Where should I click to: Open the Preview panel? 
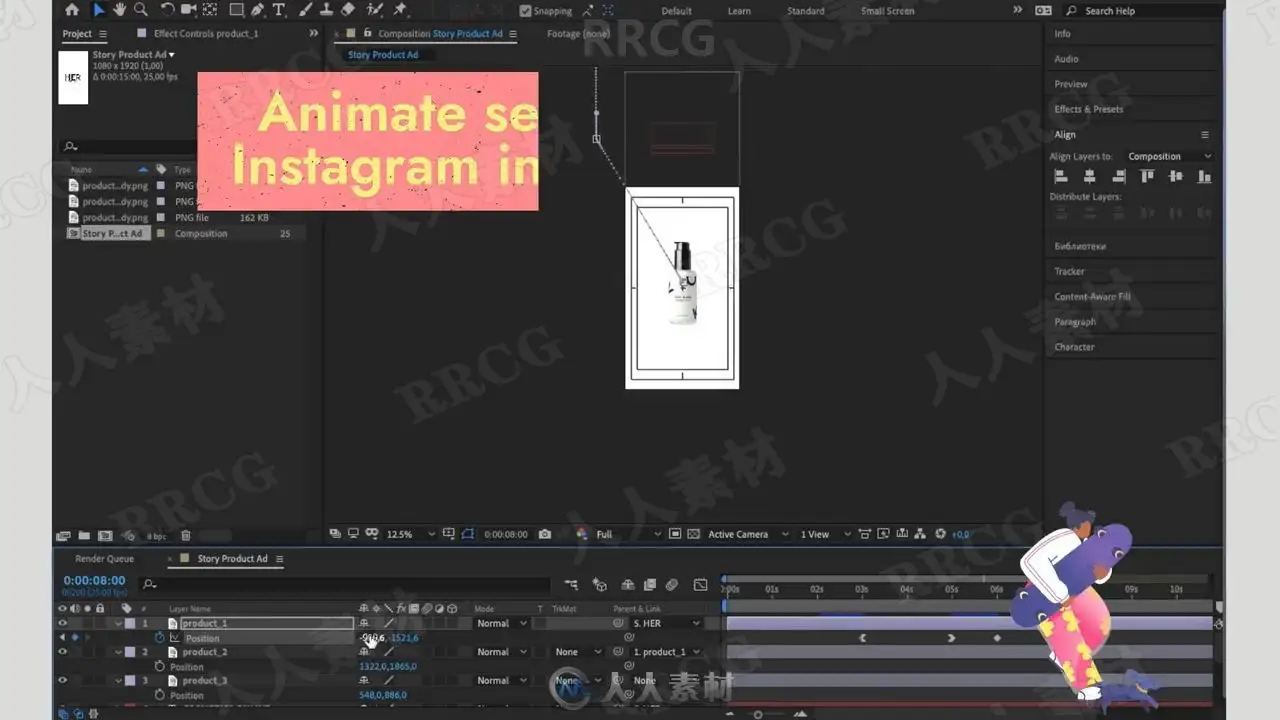pyautogui.click(x=1070, y=84)
